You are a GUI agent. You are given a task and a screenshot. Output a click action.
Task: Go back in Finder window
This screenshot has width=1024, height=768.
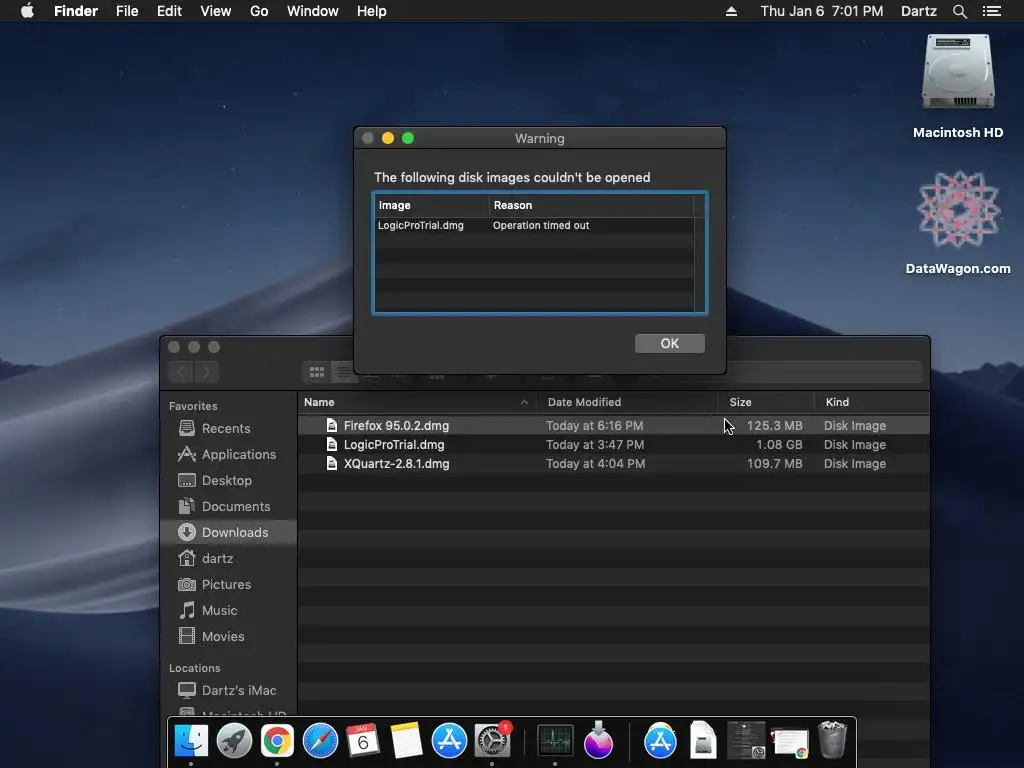pyautogui.click(x=181, y=372)
